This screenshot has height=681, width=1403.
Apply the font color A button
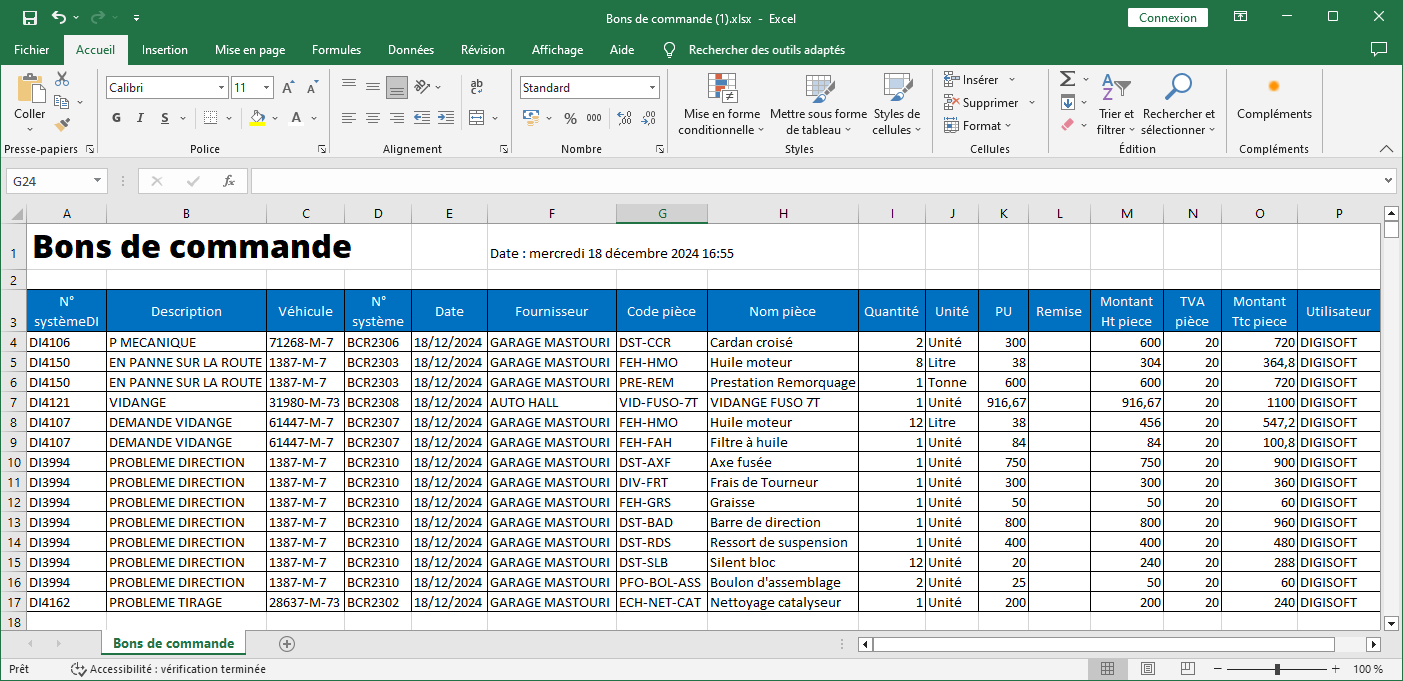tap(297, 118)
